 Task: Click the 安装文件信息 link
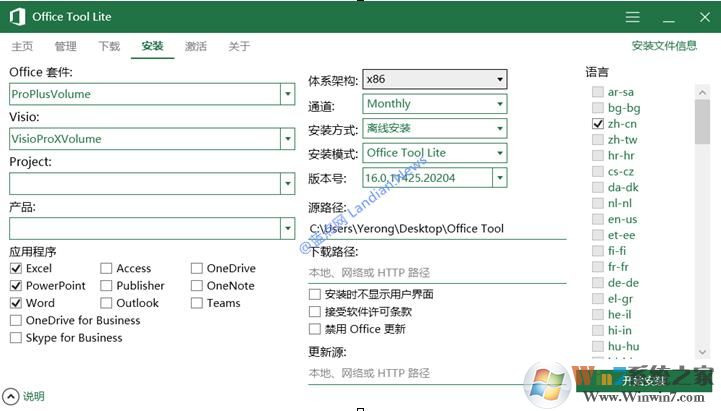pos(664,46)
